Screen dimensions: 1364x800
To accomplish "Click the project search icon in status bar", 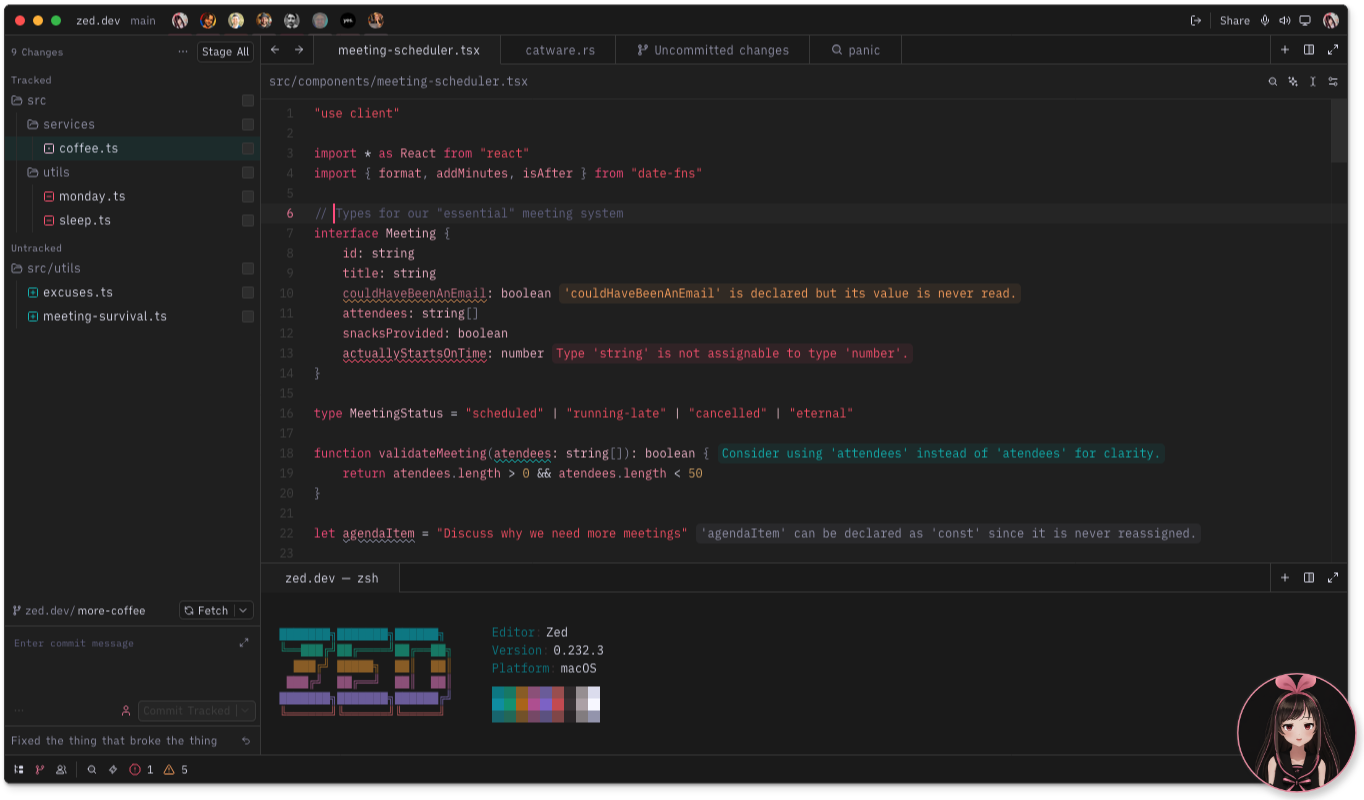I will click(92, 770).
